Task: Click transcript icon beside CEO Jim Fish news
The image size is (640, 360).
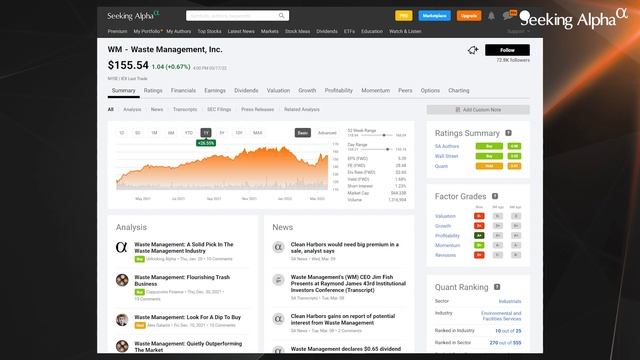Action: pos(278,280)
